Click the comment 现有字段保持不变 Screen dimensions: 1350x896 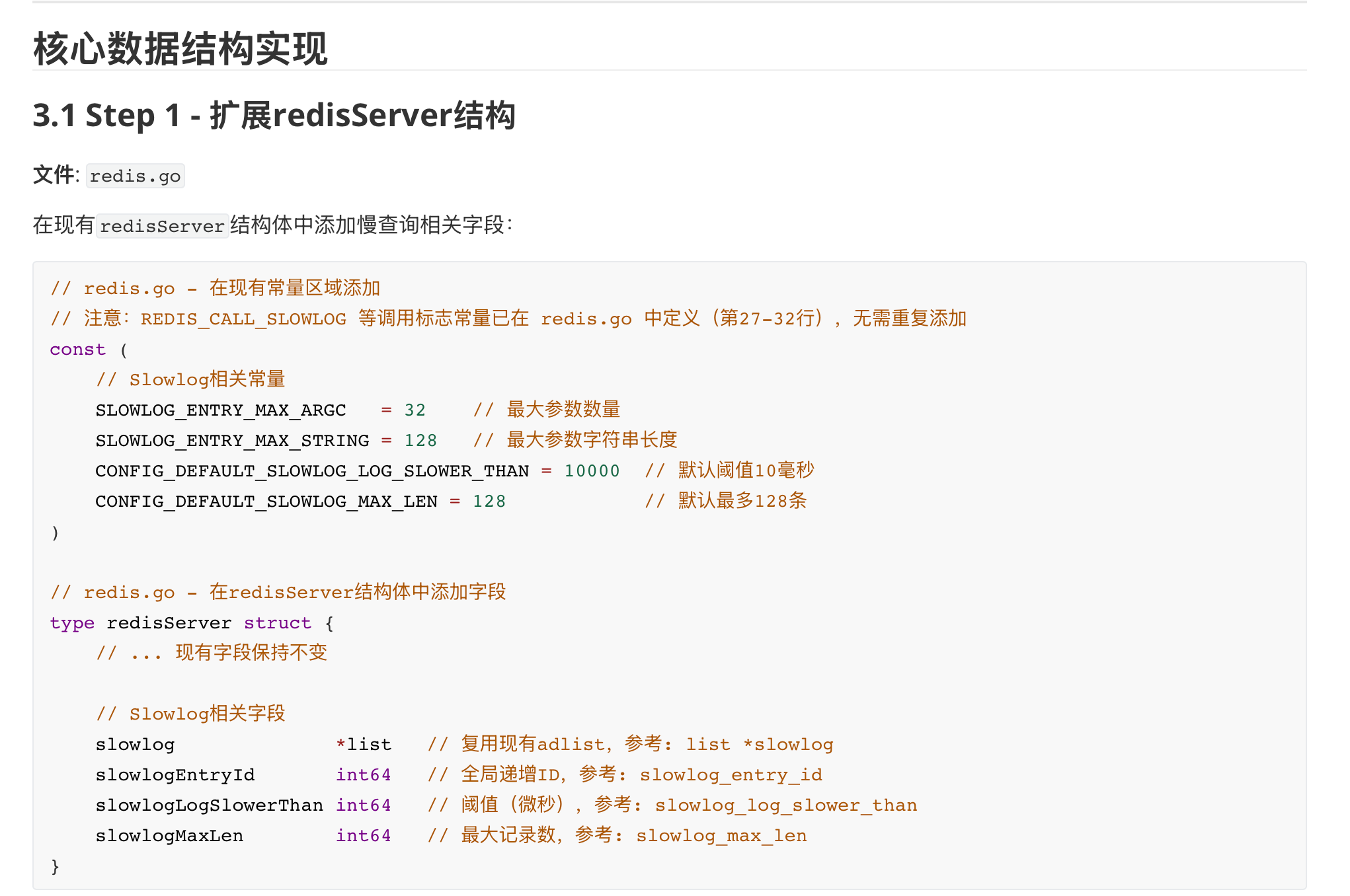212,653
